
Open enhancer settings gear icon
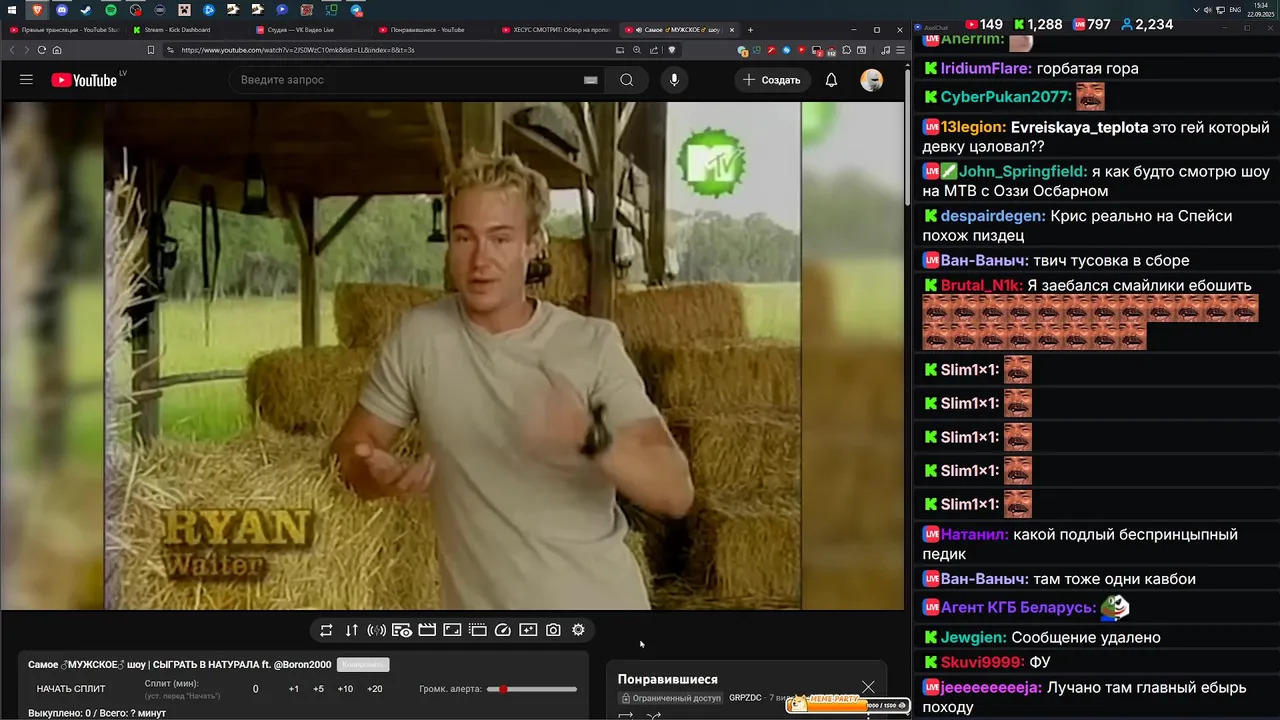(x=578, y=630)
